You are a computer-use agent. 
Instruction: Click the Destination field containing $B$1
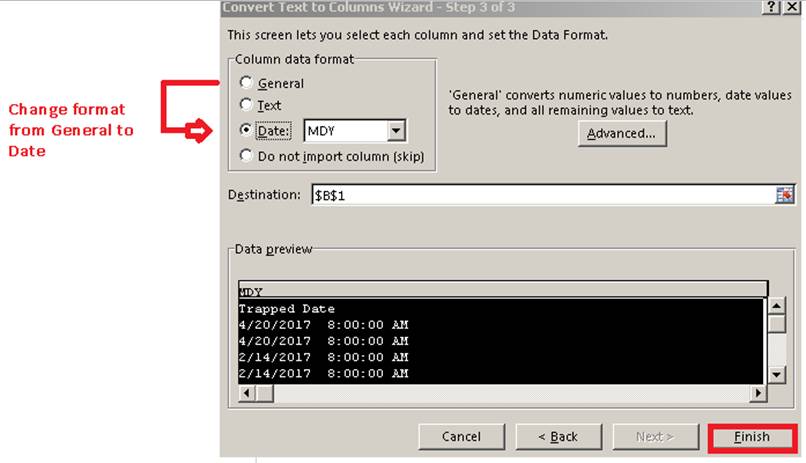[x=540, y=195]
